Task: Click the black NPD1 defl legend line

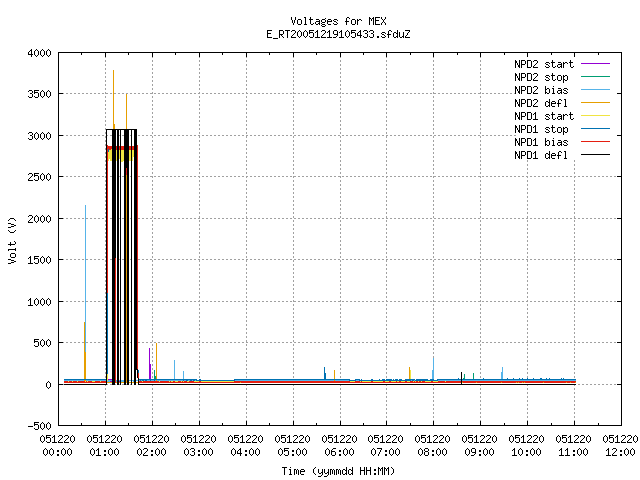Action: click(x=596, y=155)
